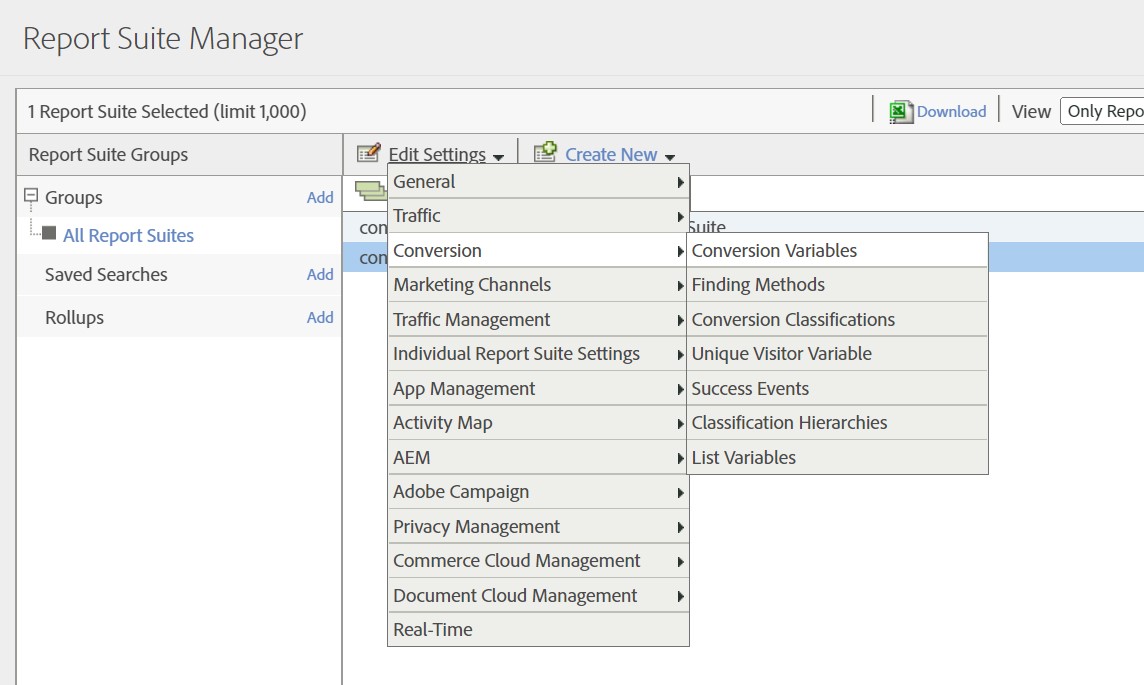Choose Classification Hierarchies from submenu
This screenshot has width=1144, height=685.
(789, 423)
